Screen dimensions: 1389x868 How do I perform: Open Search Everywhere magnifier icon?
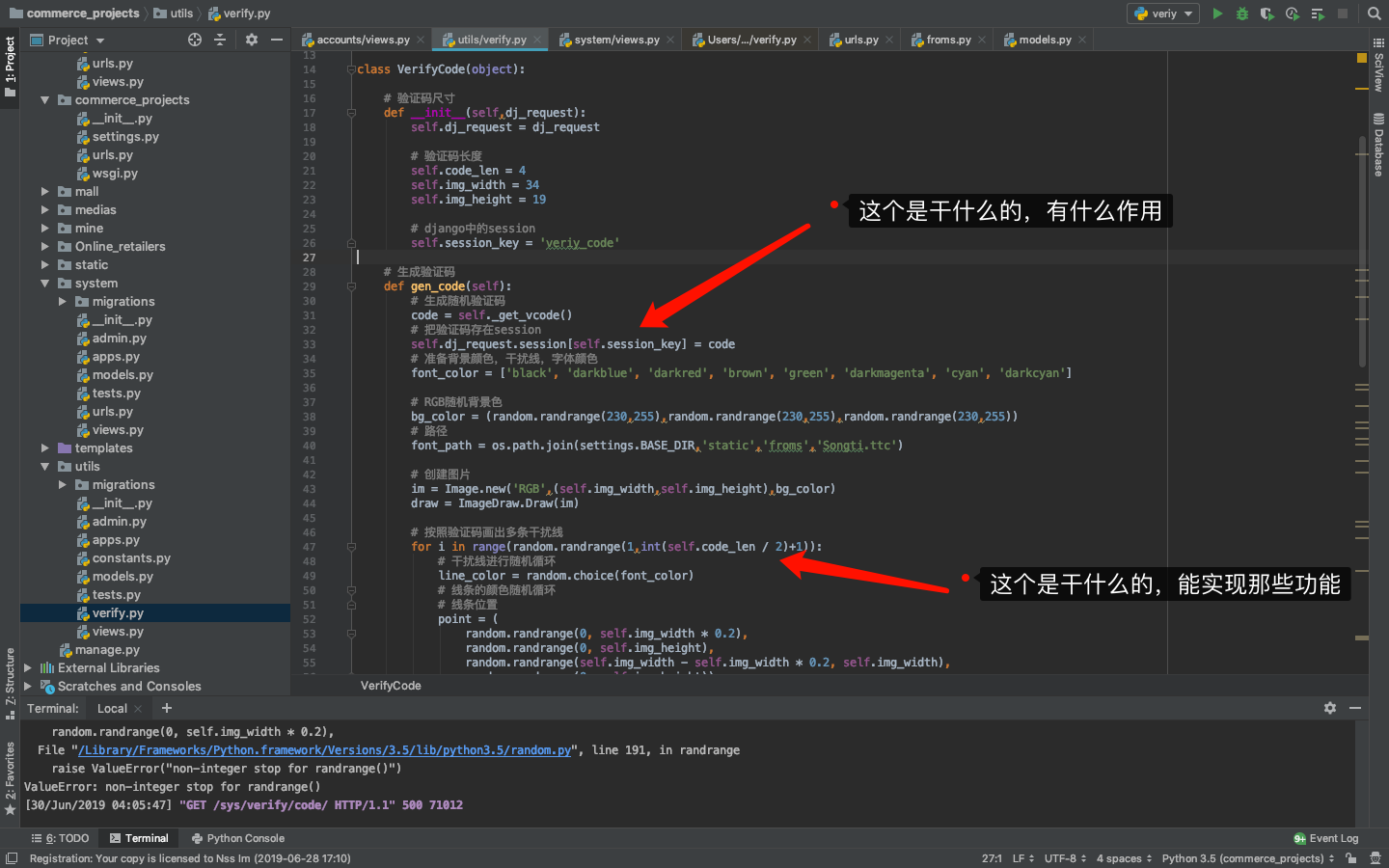1375,14
